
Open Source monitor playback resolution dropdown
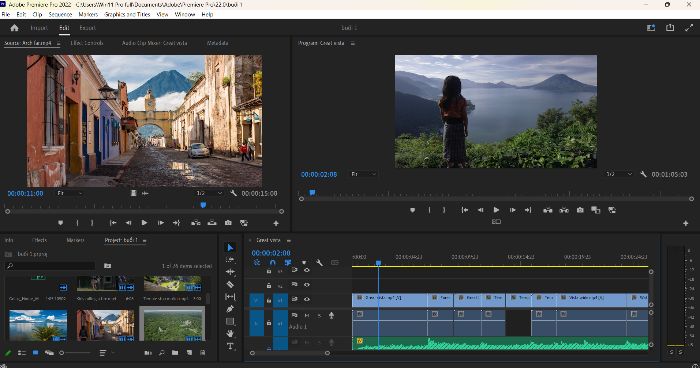pos(209,193)
